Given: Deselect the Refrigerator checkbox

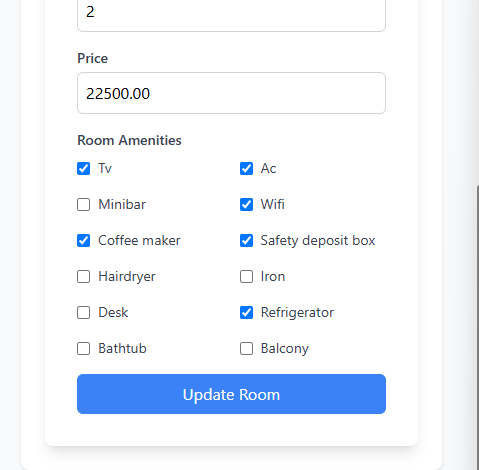Looking at the screenshot, I should tap(246, 312).
